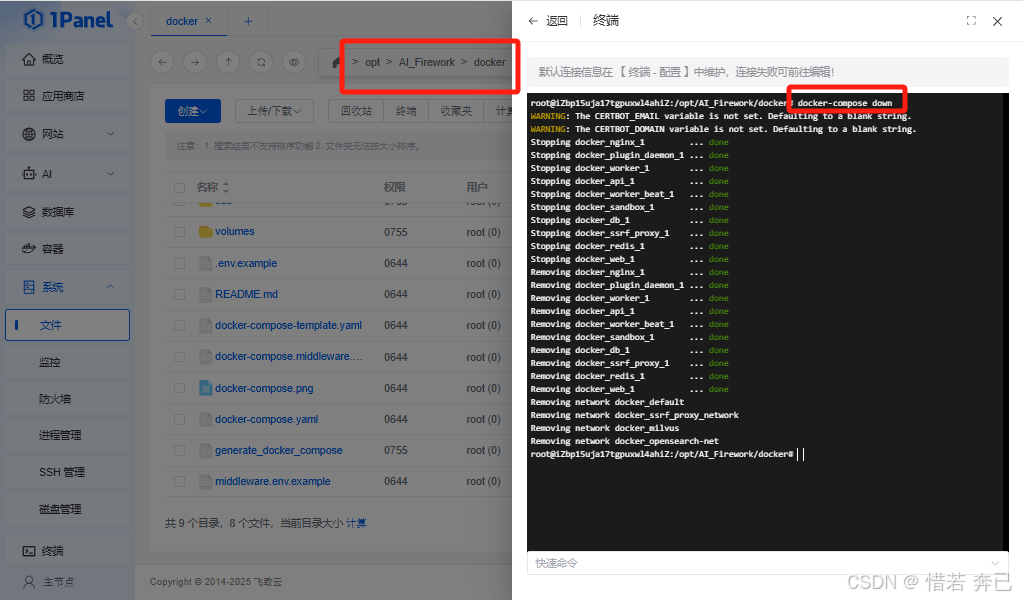Collapse the 系统 menu
The image size is (1023, 600).
67,287
